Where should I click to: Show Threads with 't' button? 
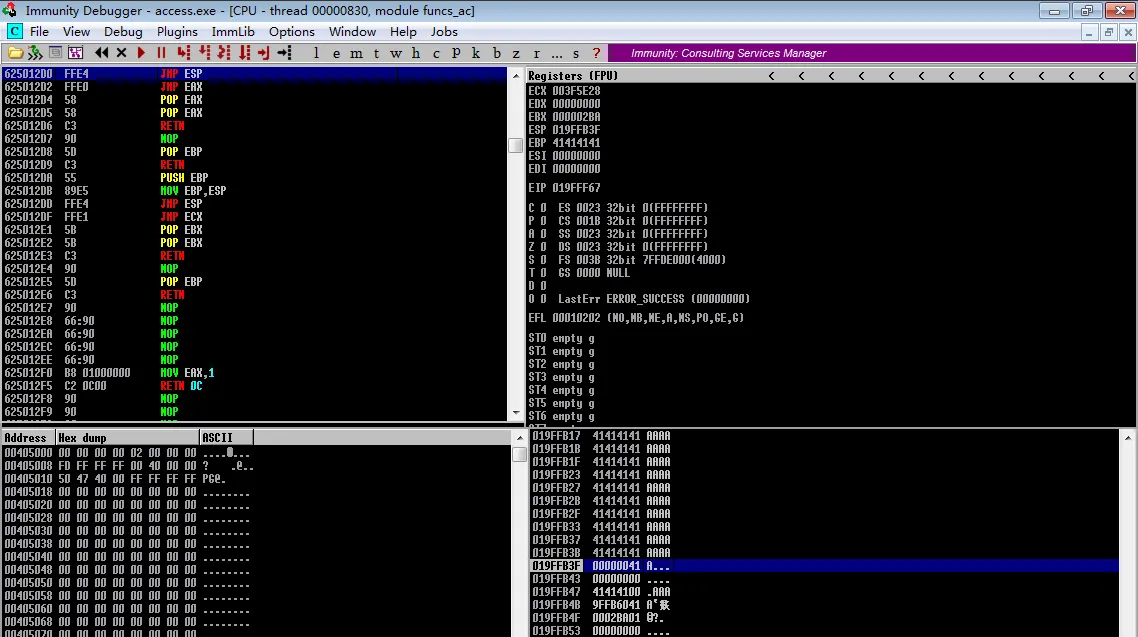pos(376,53)
